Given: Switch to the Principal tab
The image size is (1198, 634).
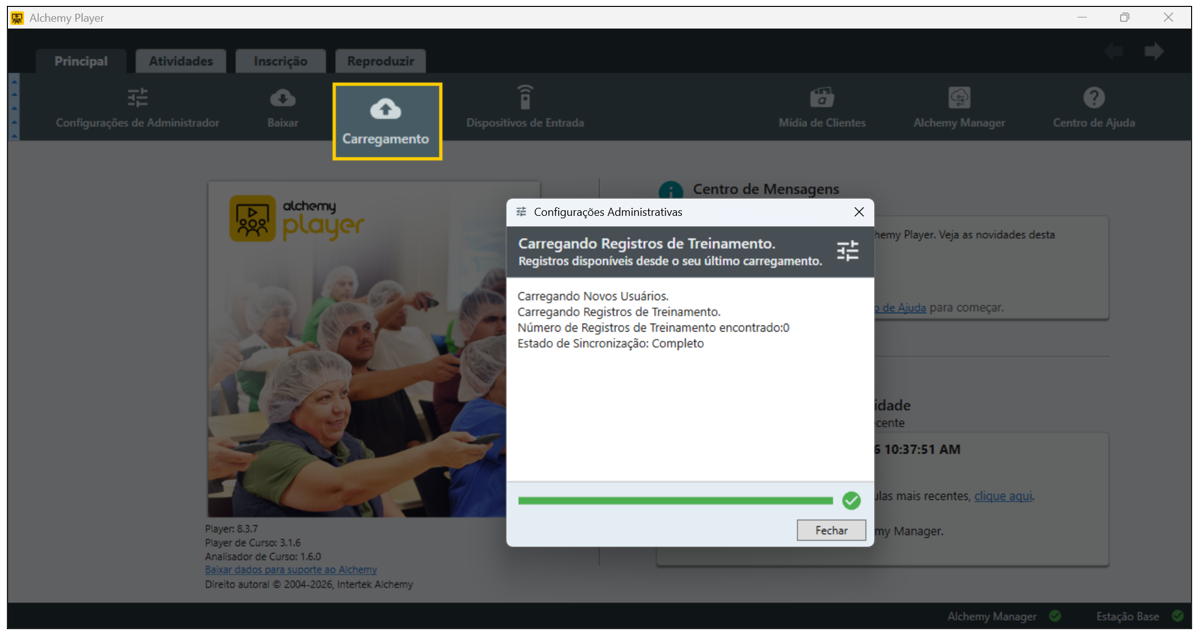Looking at the screenshot, I should coord(81,61).
